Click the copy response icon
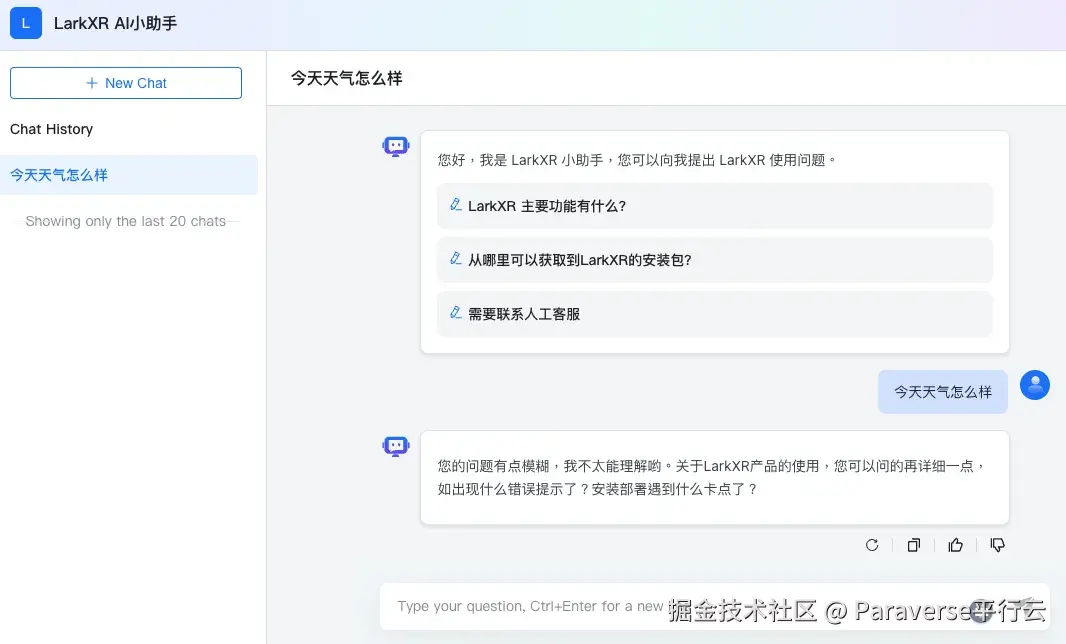The image size is (1066, 644). point(913,545)
